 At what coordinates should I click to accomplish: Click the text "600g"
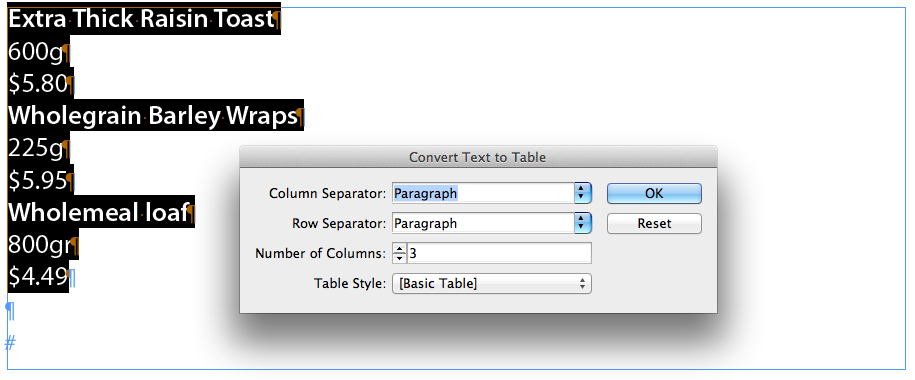[x=35, y=53]
